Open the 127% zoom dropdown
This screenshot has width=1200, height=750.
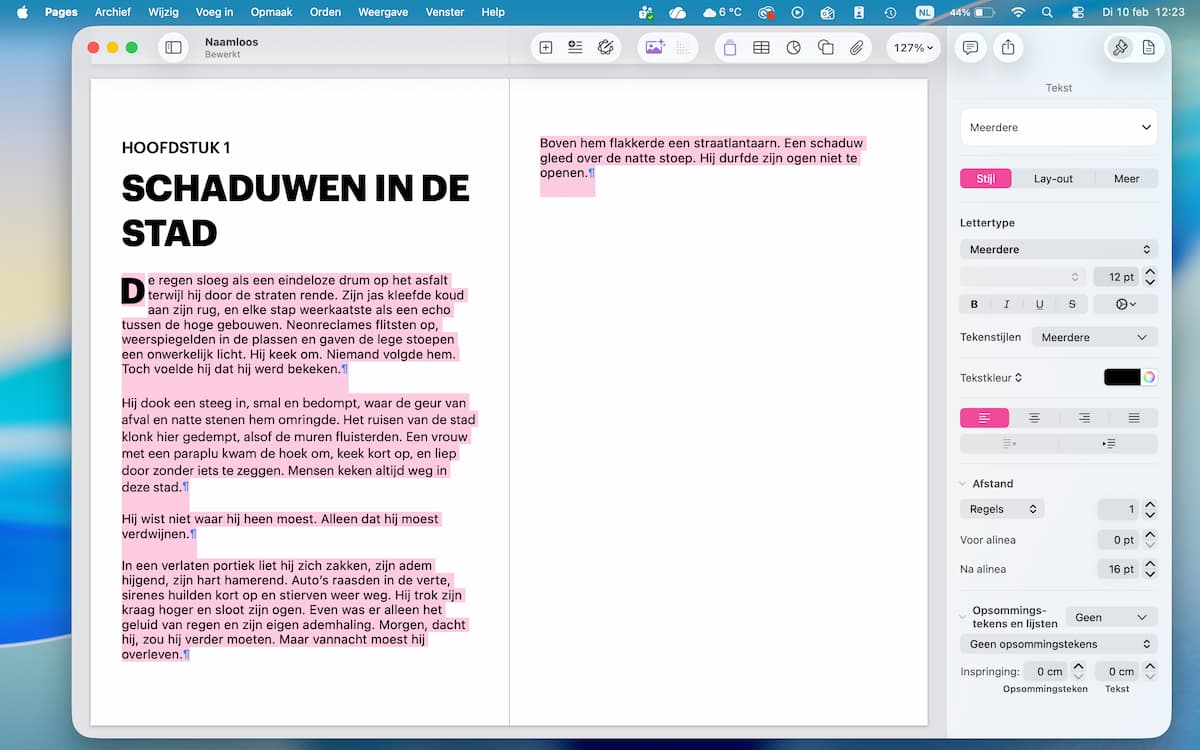914,47
